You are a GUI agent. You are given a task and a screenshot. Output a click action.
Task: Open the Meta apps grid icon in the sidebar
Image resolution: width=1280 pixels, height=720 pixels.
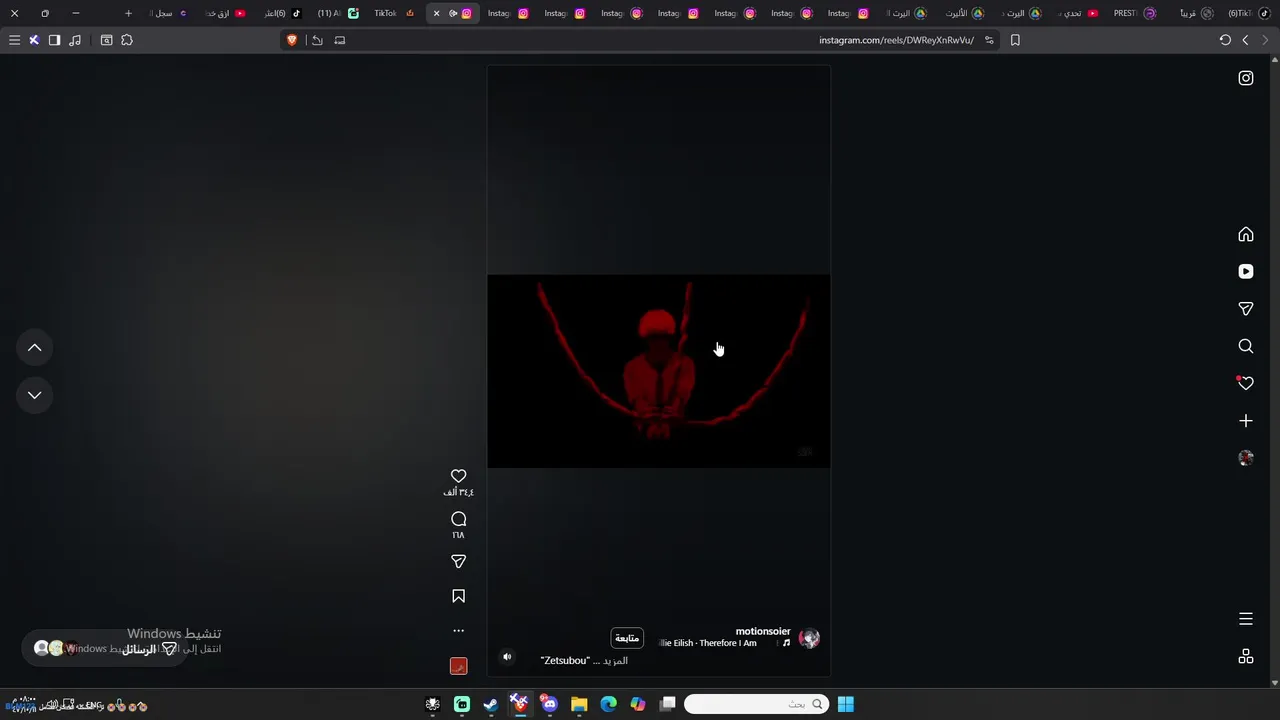(x=1246, y=656)
